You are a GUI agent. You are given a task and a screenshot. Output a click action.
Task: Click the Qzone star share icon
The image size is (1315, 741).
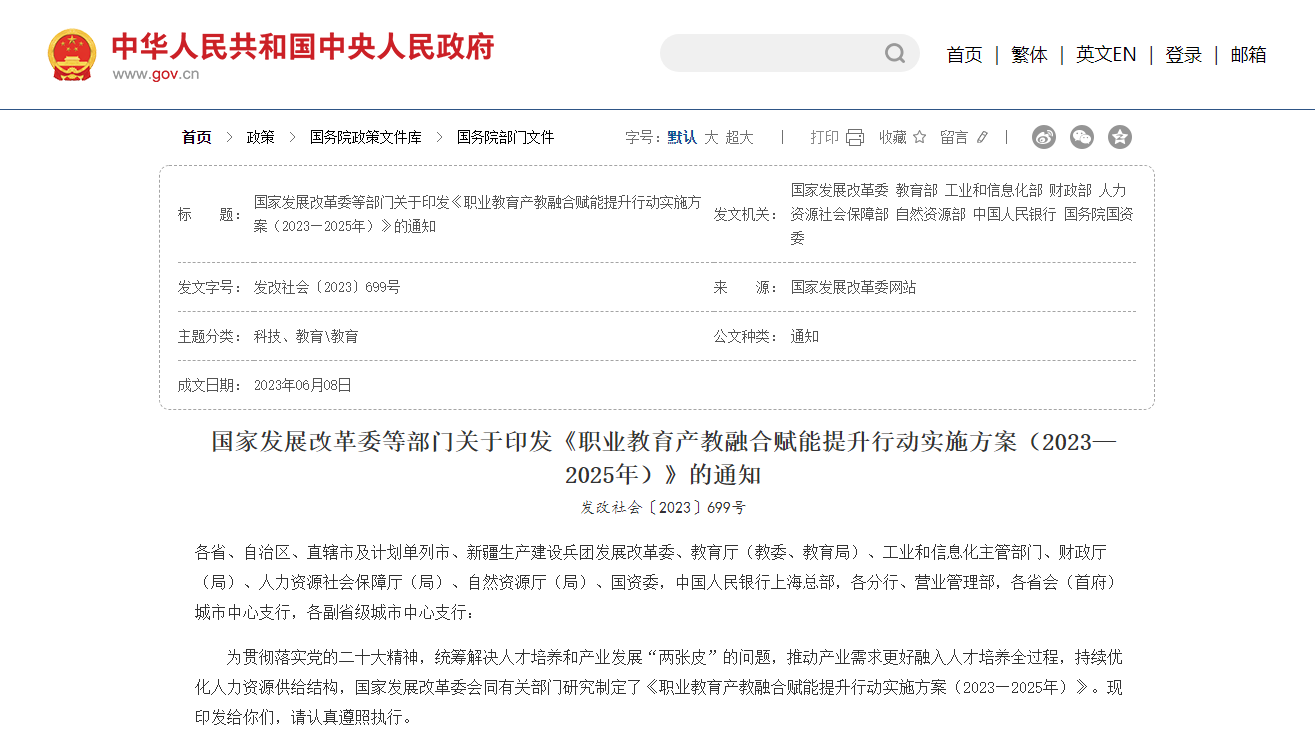point(1120,137)
